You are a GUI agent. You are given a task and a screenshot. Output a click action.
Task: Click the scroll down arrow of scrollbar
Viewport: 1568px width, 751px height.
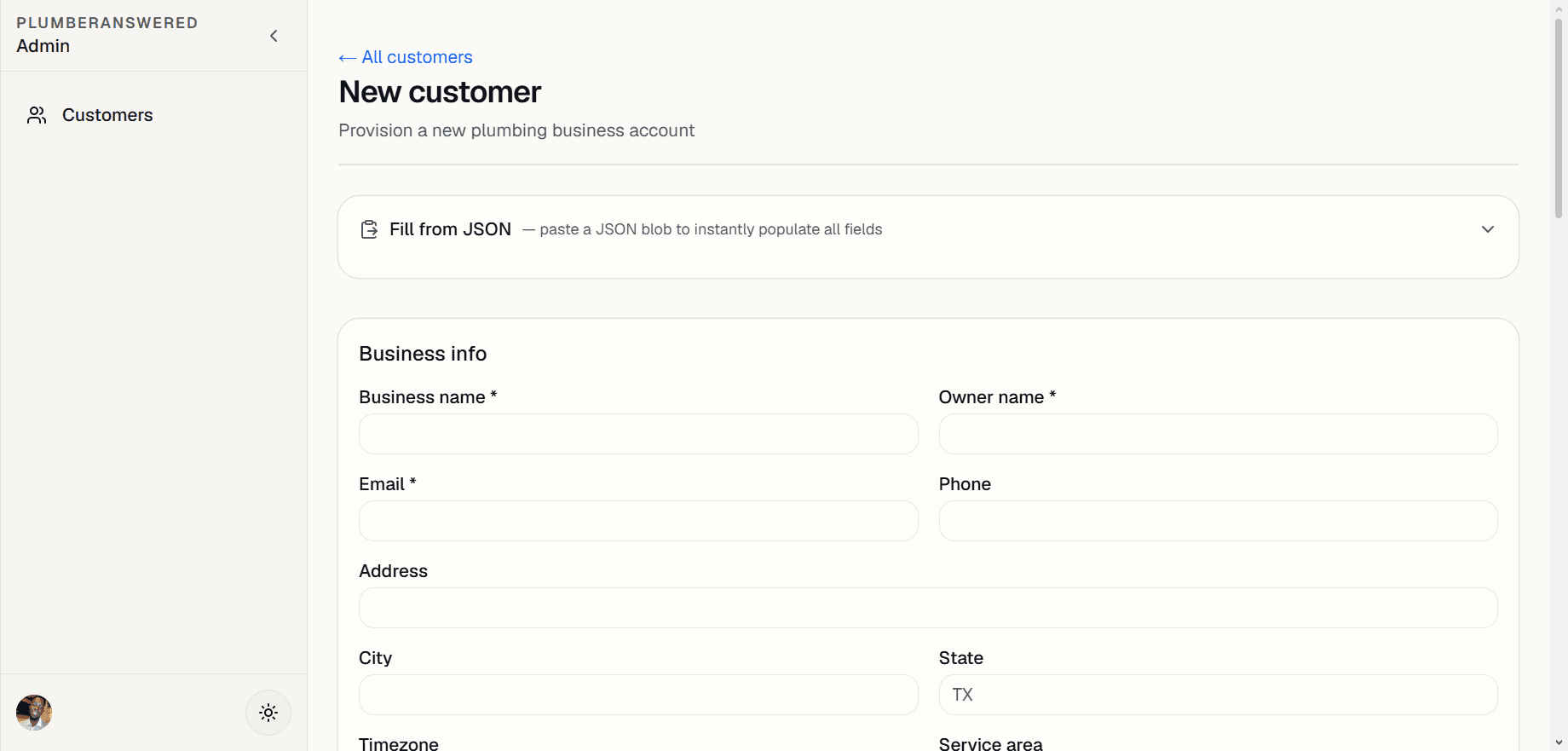(x=1559, y=742)
